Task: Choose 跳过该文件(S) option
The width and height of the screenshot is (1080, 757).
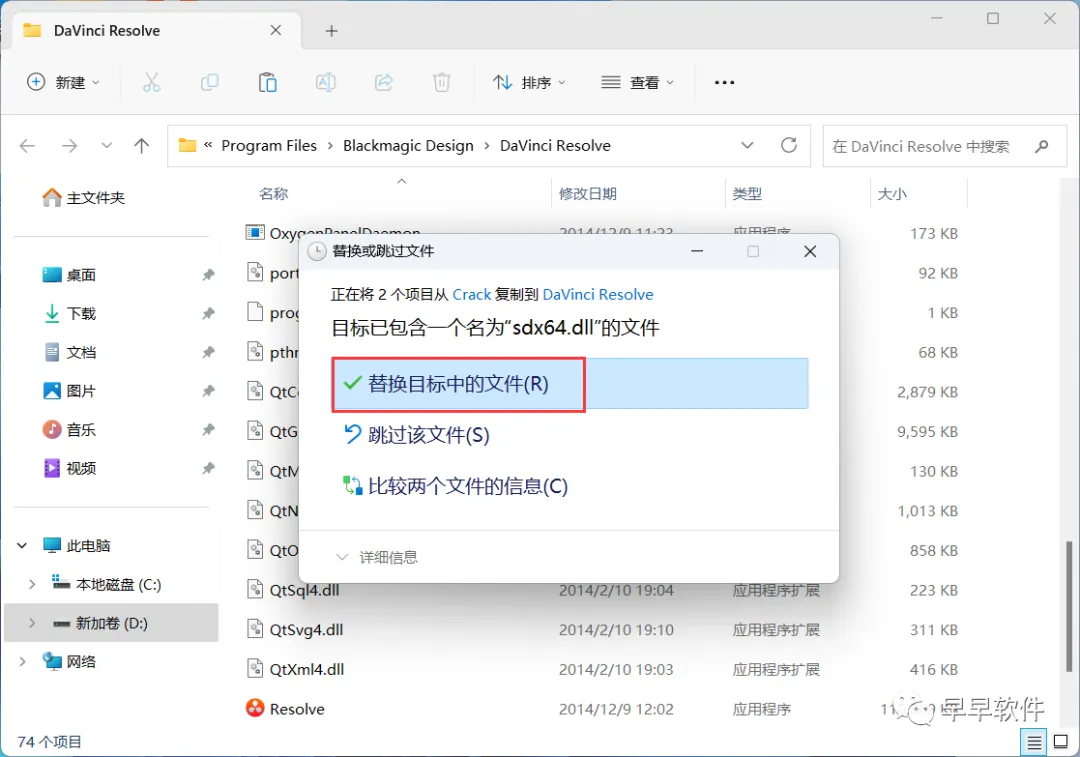Action: [417, 435]
